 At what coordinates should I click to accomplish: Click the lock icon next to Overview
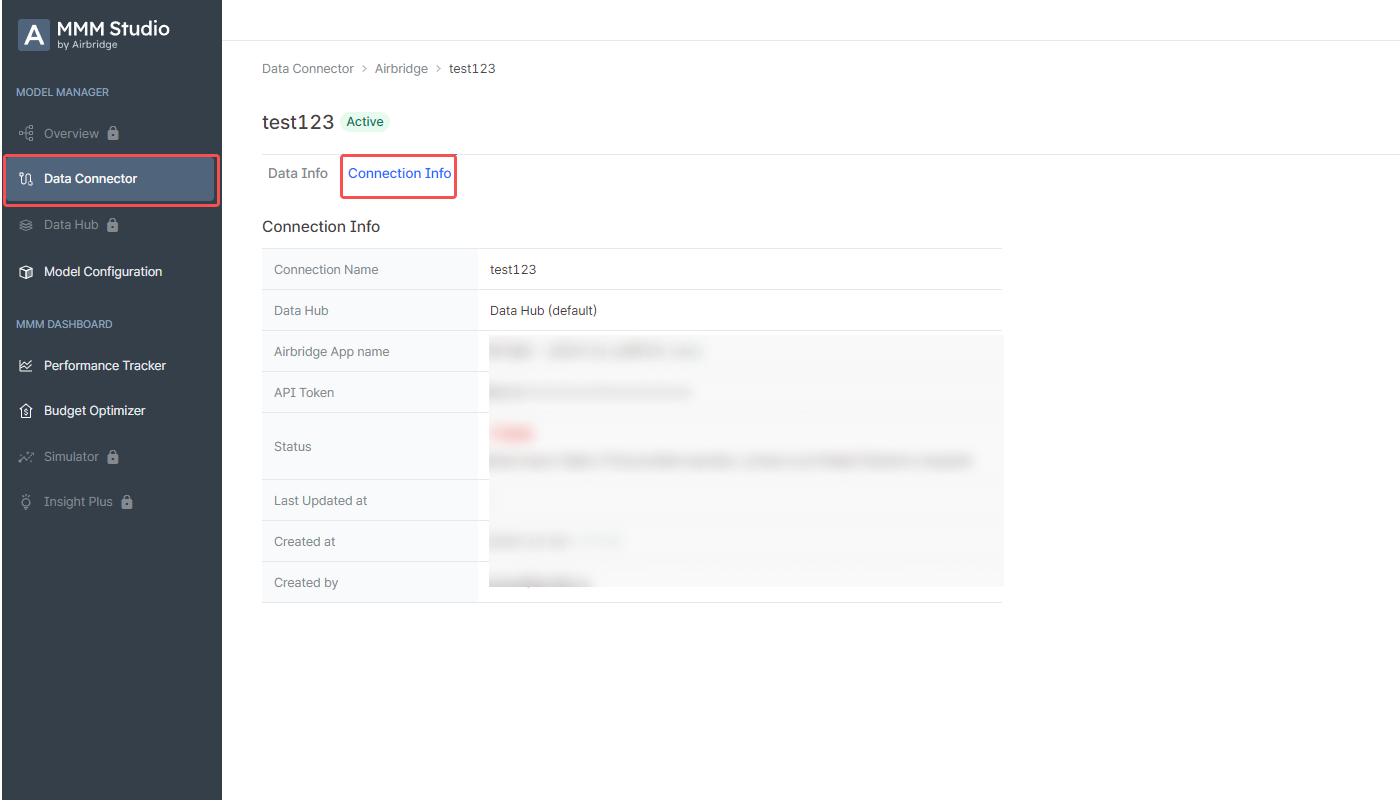113,133
